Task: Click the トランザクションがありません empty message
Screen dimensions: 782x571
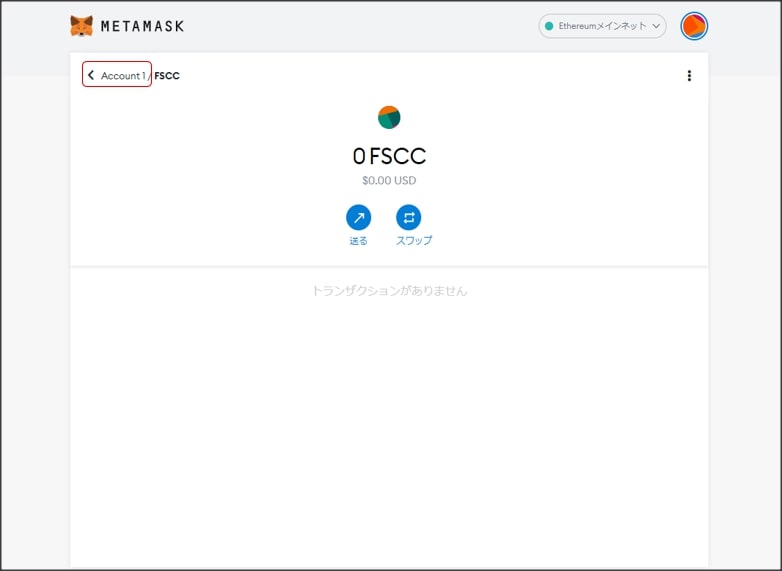Action: click(x=389, y=291)
